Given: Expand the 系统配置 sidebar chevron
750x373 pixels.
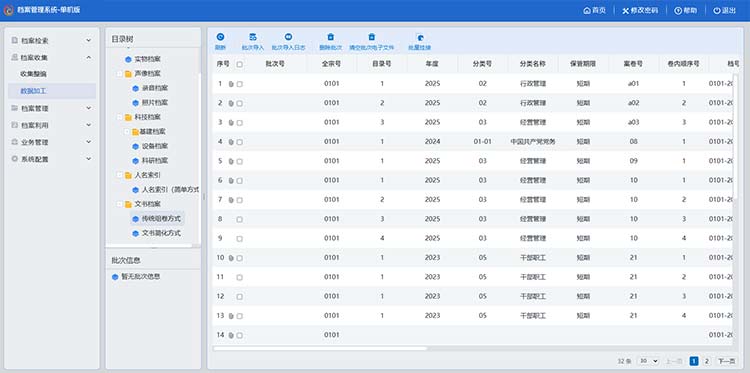Looking at the screenshot, I should point(88,158).
